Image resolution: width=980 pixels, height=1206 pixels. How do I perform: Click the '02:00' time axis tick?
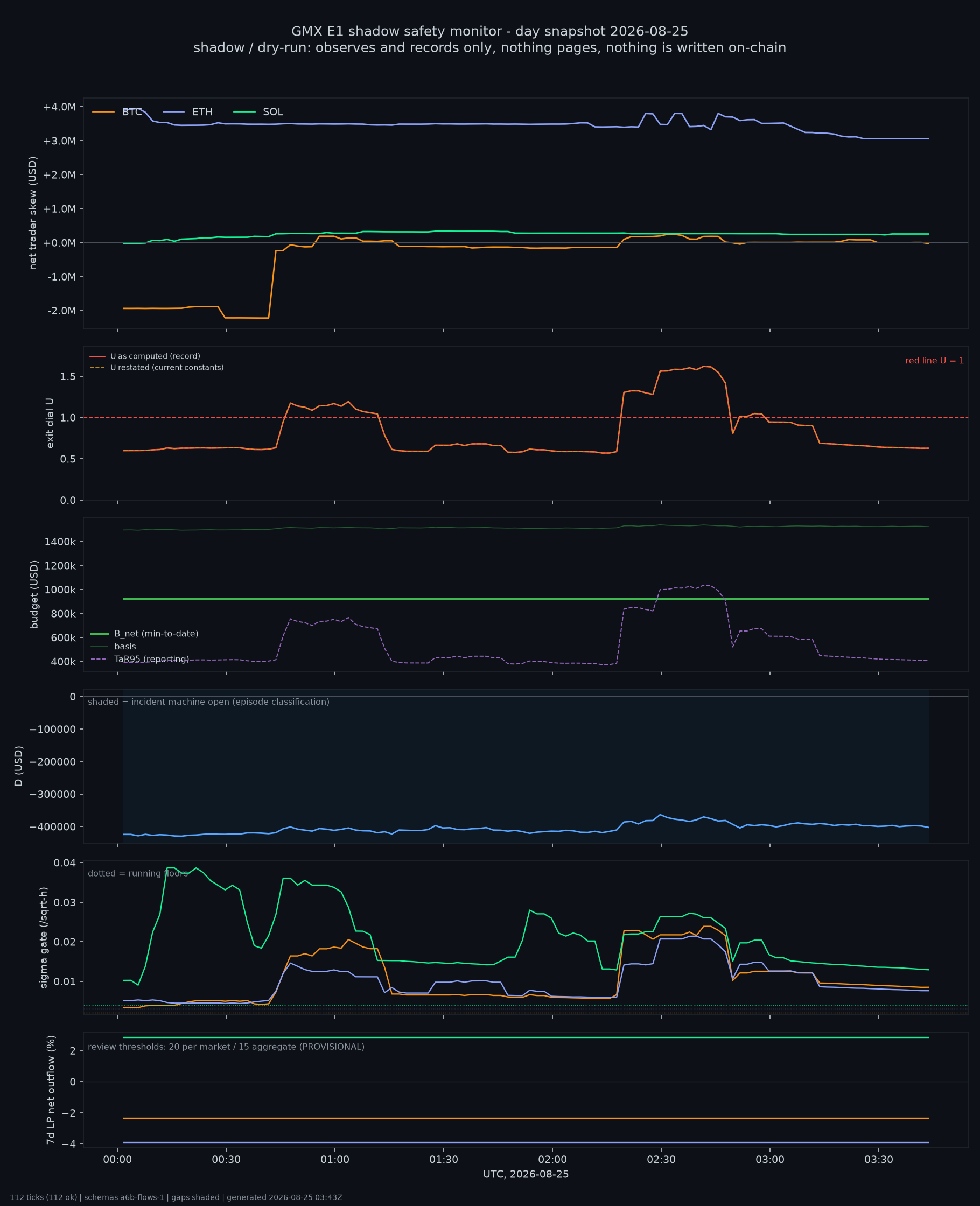click(x=552, y=1160)
